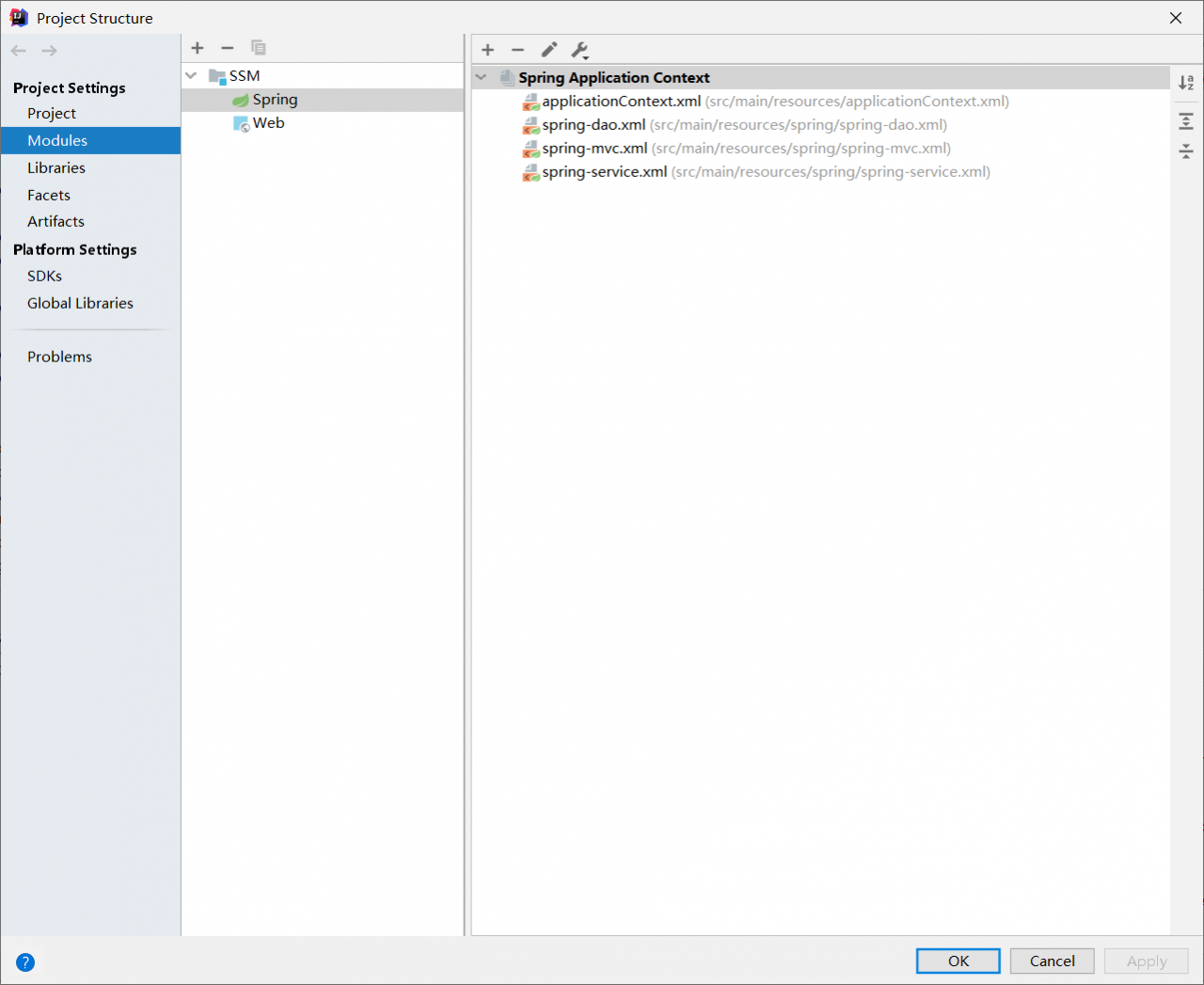
Task: Select the Spring facet under SSM
Action: pos(323,100)
